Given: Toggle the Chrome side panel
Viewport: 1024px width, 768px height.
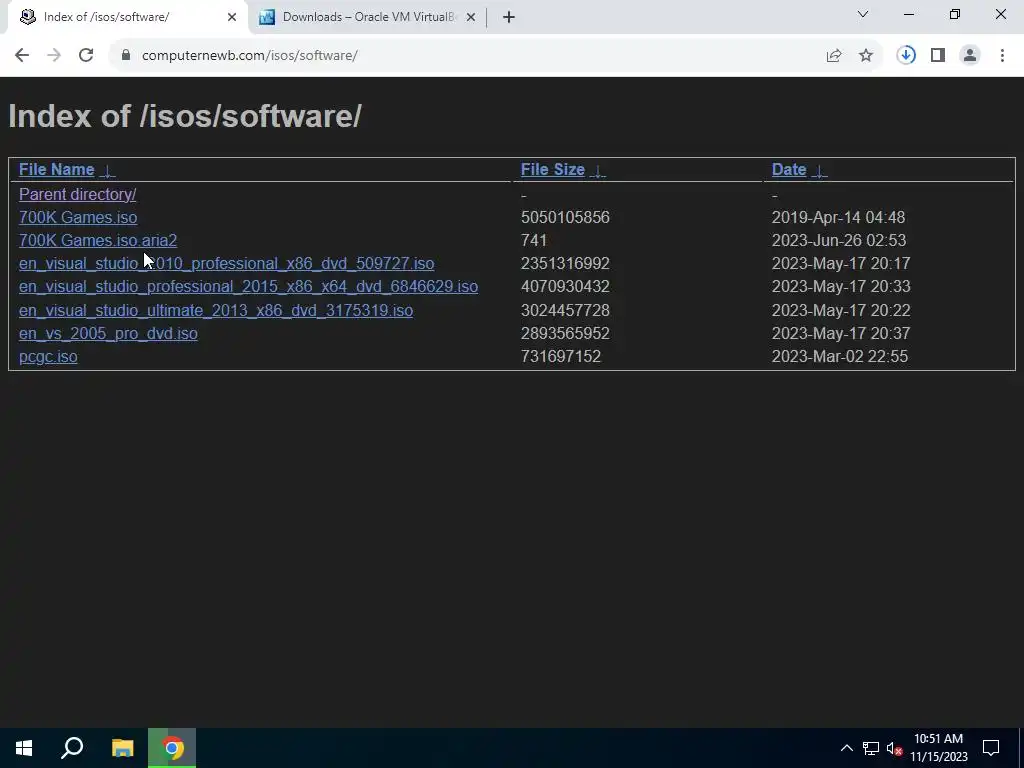Looking at the screenshot, I should (938, 56).
